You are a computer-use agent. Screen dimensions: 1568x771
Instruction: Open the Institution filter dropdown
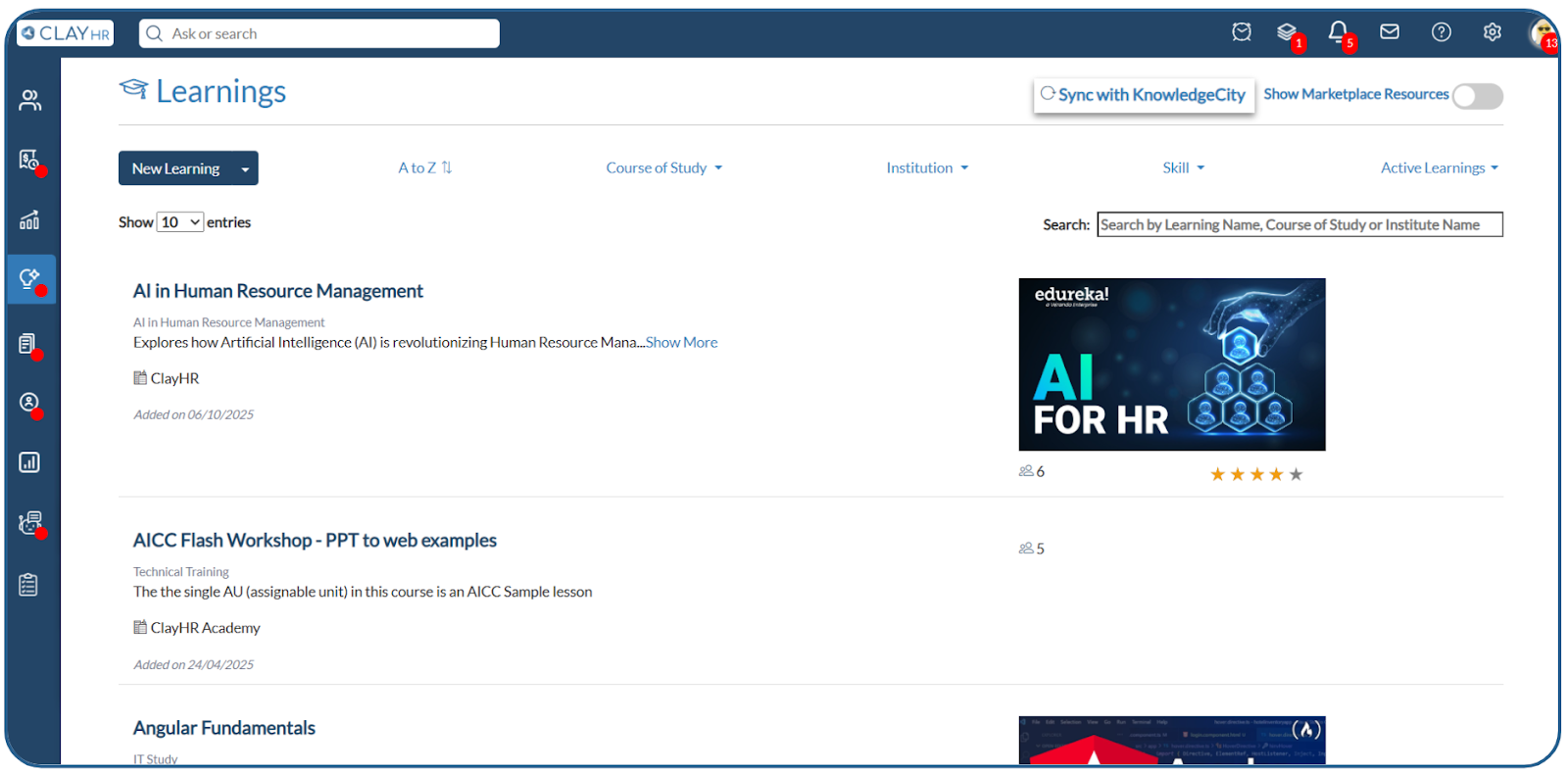coord(927,168)
